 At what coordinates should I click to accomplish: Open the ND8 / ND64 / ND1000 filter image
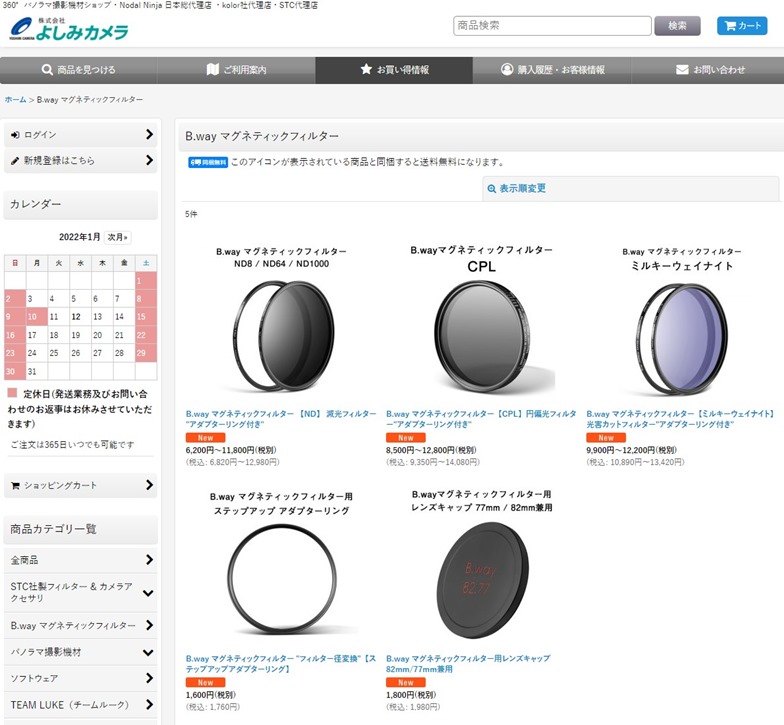(282, 320)
